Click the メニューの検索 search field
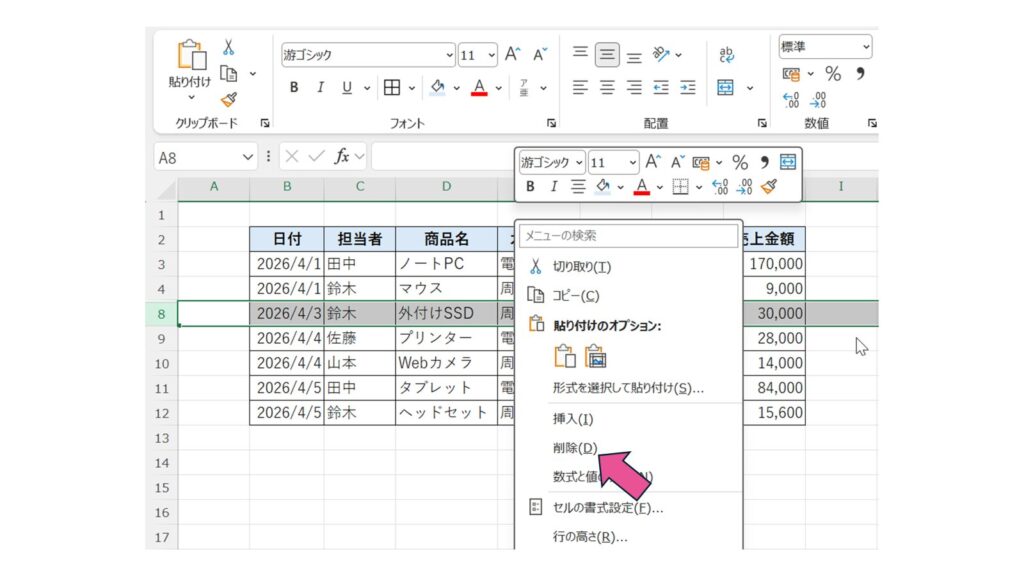Viewport: 1024px width, 576px height. pyautogui.click(x=628, y=236)
